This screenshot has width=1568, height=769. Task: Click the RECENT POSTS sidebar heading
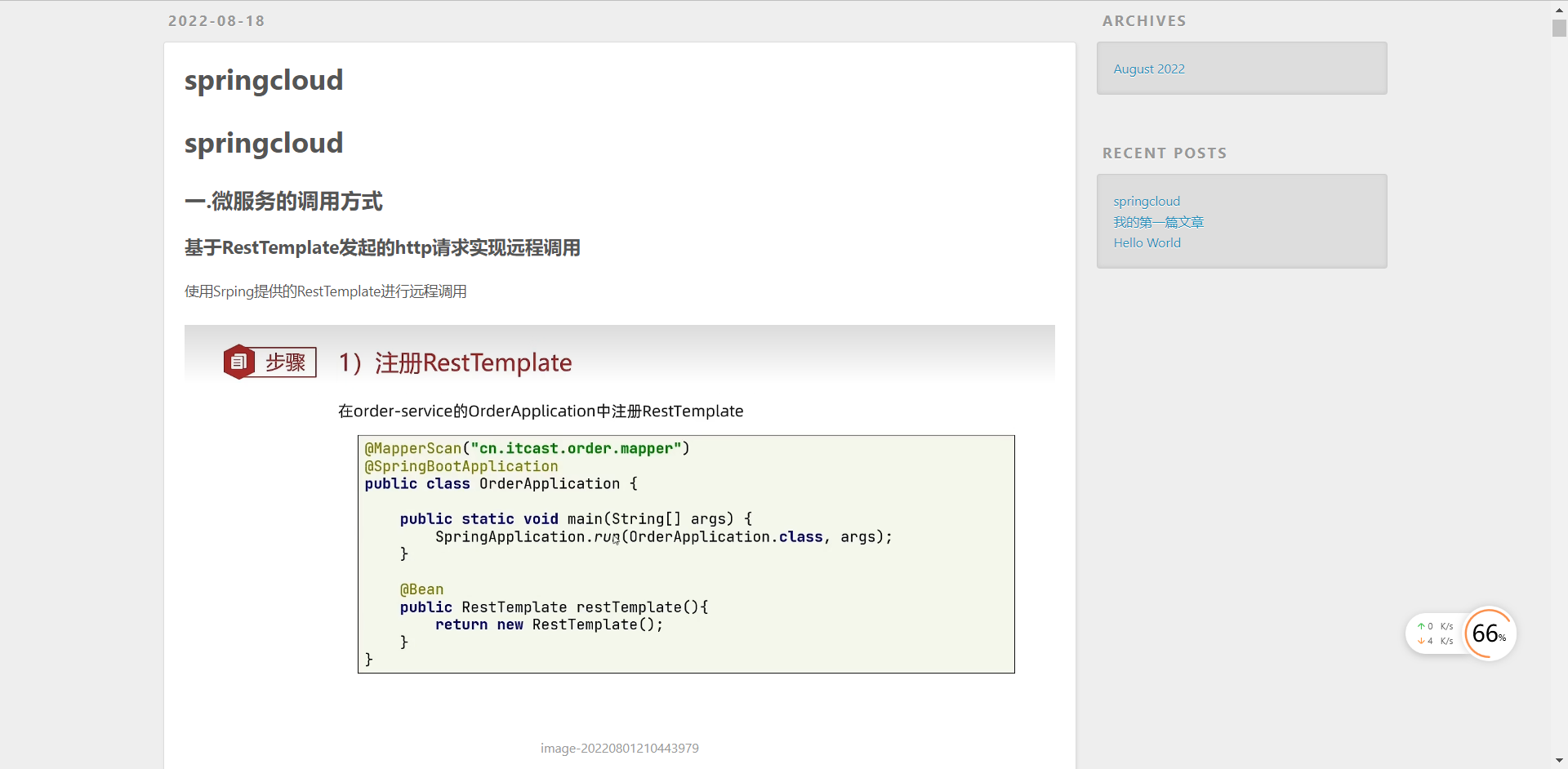(x=1164, y=153)
